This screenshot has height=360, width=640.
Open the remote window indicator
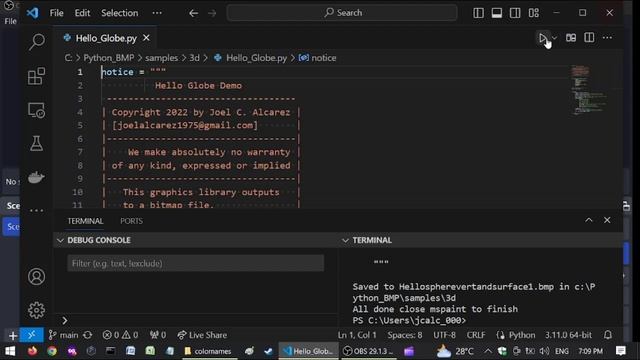click(x=31, y=335)
